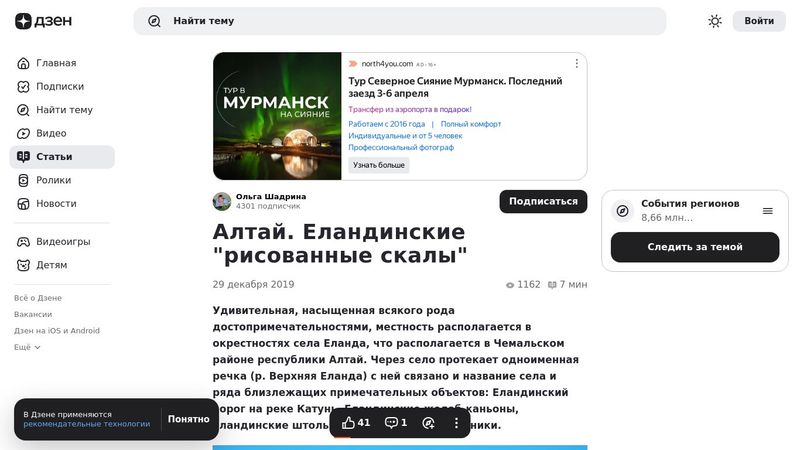
Task: Click Ольга Шадрина author avatar
Action: (222, 201)
